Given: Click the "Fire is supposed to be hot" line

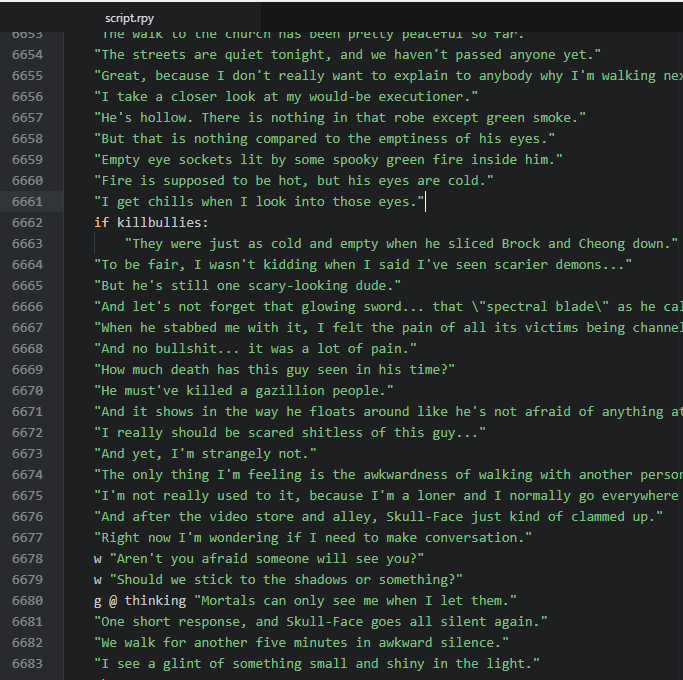Looking at the screenshot, I should pos(294,181).
